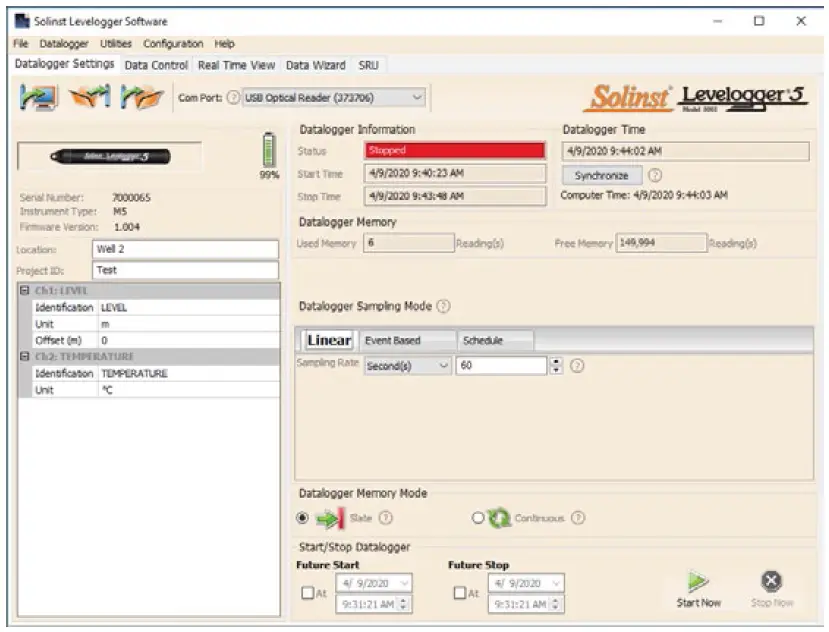
Task: Click the Continuous memory mode help icon
Action: [578, 518]
